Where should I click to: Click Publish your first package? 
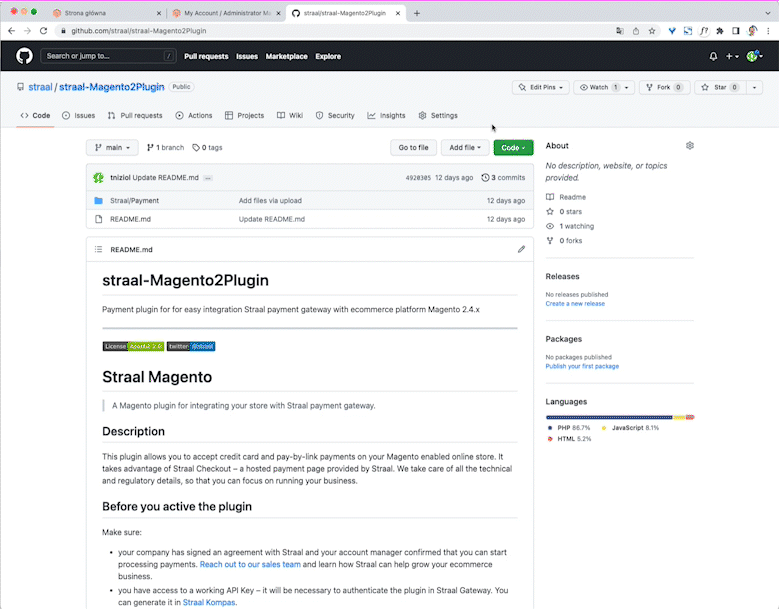click(582, 366)
